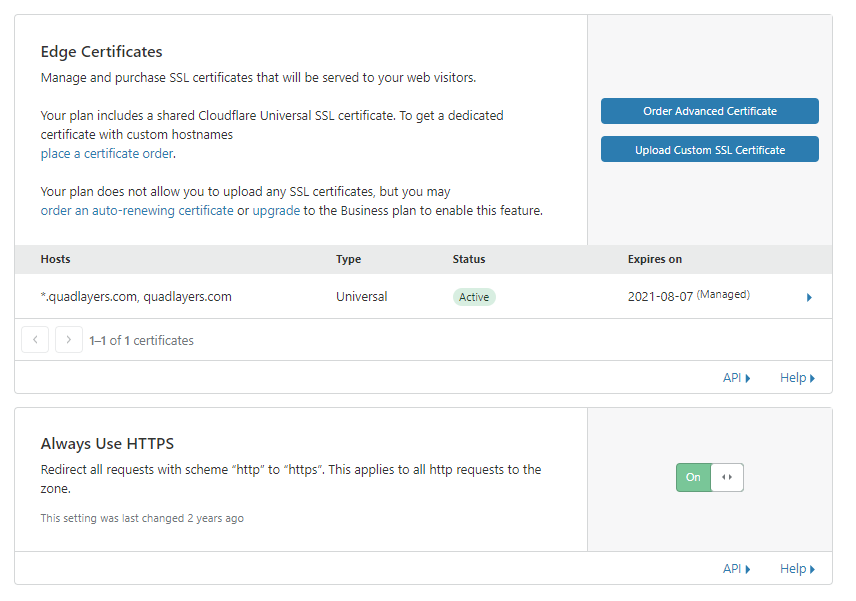Viewport: 856px width, 601px height.
Task: Click the (Managed) expiry label
Action: click(723, 295)
